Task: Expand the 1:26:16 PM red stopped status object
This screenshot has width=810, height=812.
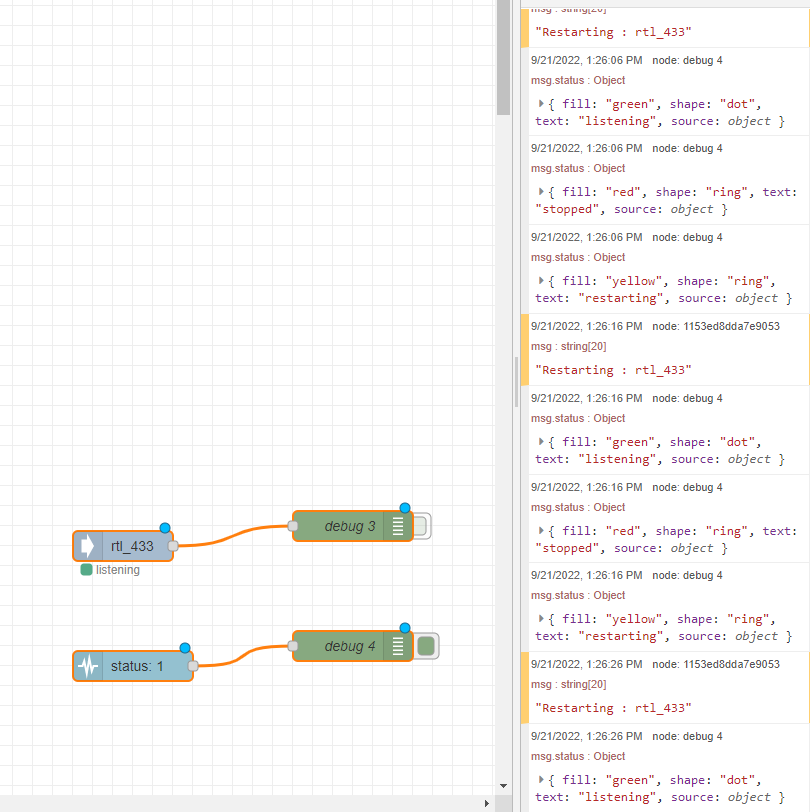Action: [x=541, y=531]
